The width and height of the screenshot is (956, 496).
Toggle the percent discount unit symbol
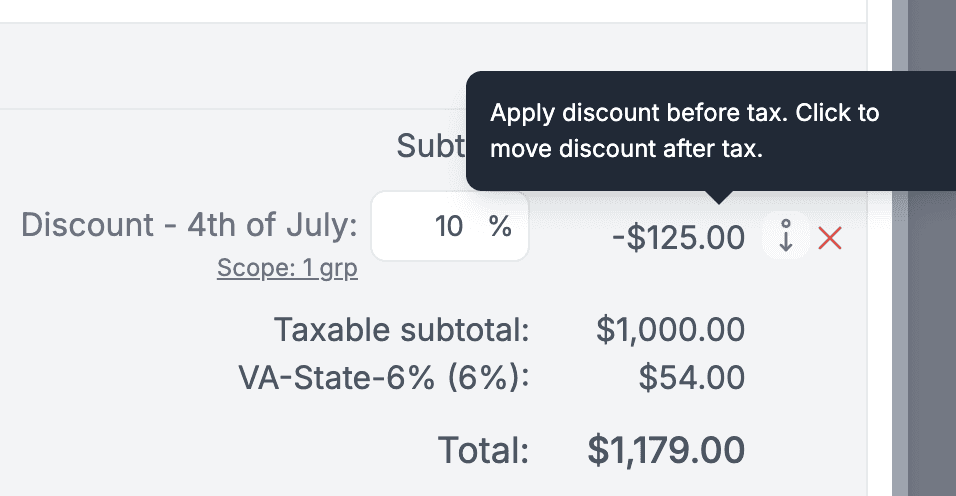(500, 227)
